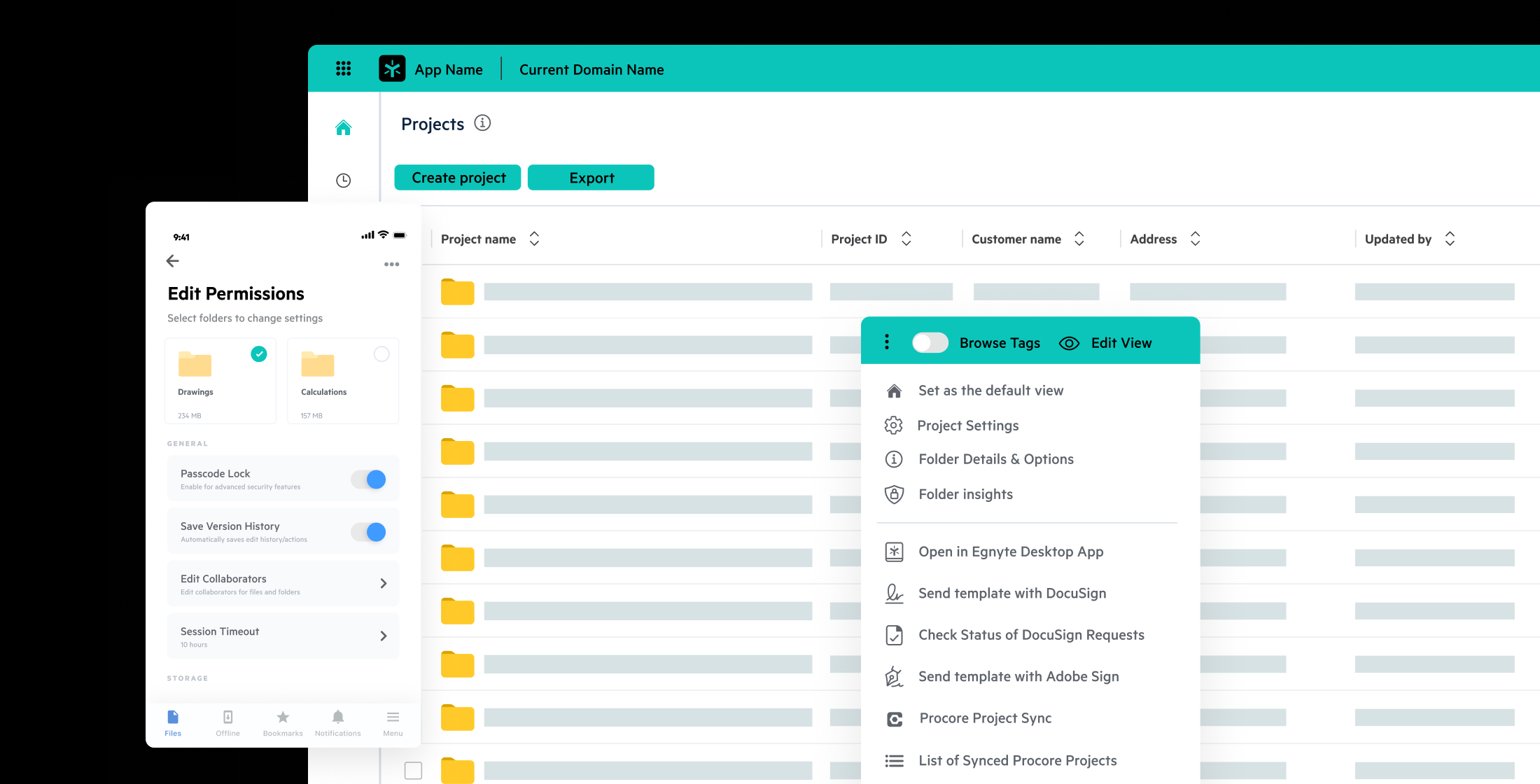Screen dimensions: 1540x784
Task: Open the app launcher grid icon
Action: [x=343, y=69]
